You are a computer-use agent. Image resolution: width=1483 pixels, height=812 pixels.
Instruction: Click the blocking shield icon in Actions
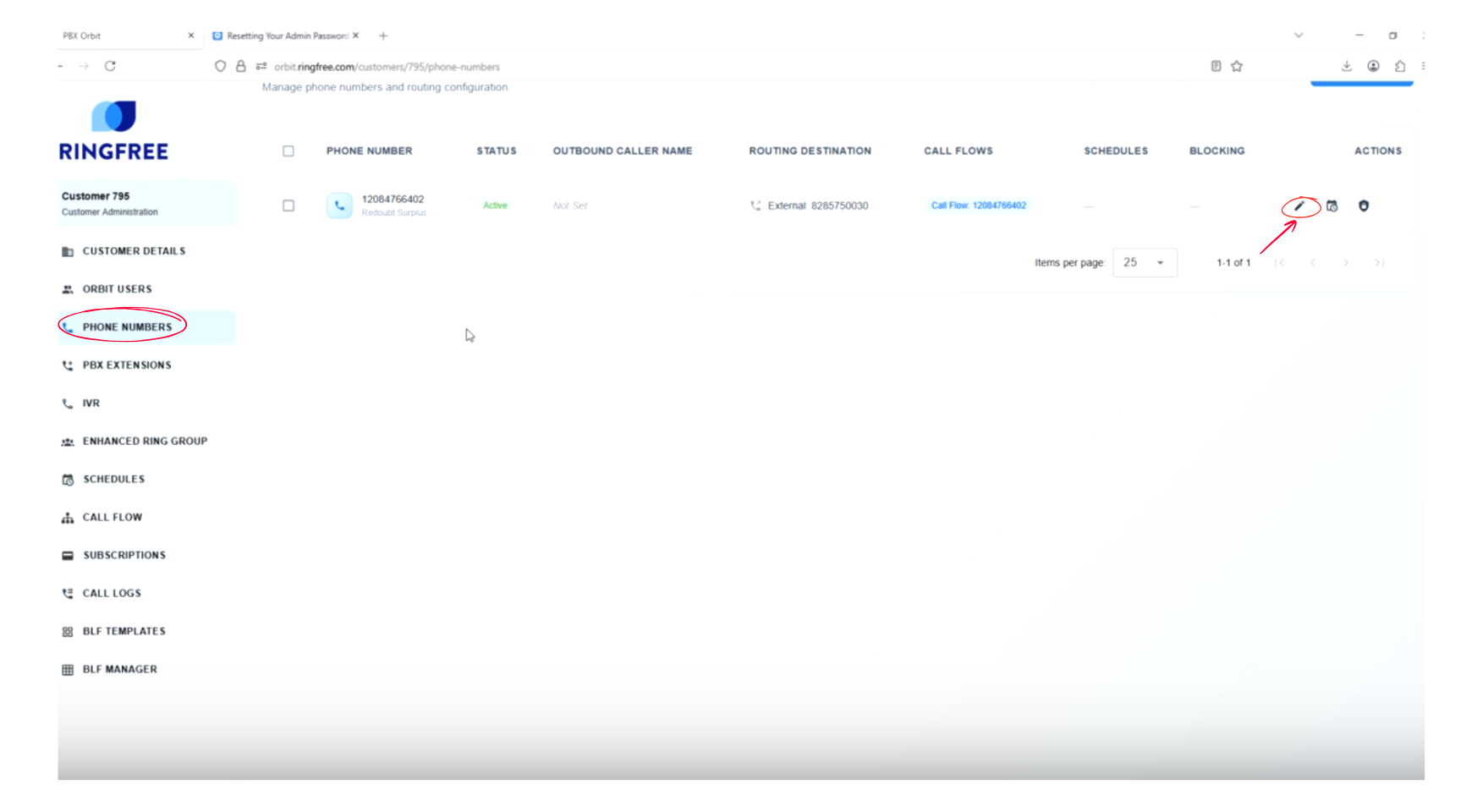click(1363, 206)
